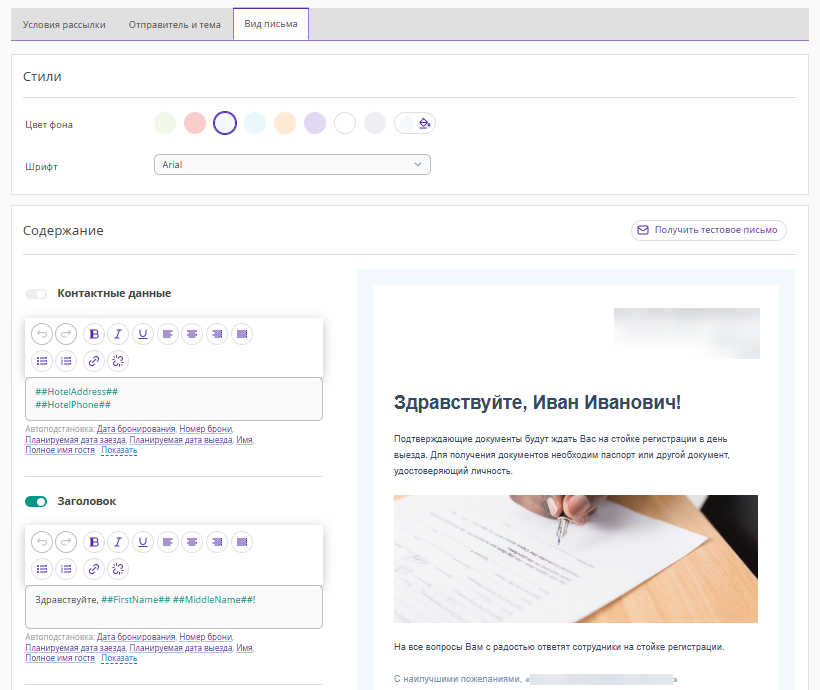Screen dimensions: 820x690
Task: Open the Условия рассылки tab
Action: pyautogui.click(x=64, y=25)
